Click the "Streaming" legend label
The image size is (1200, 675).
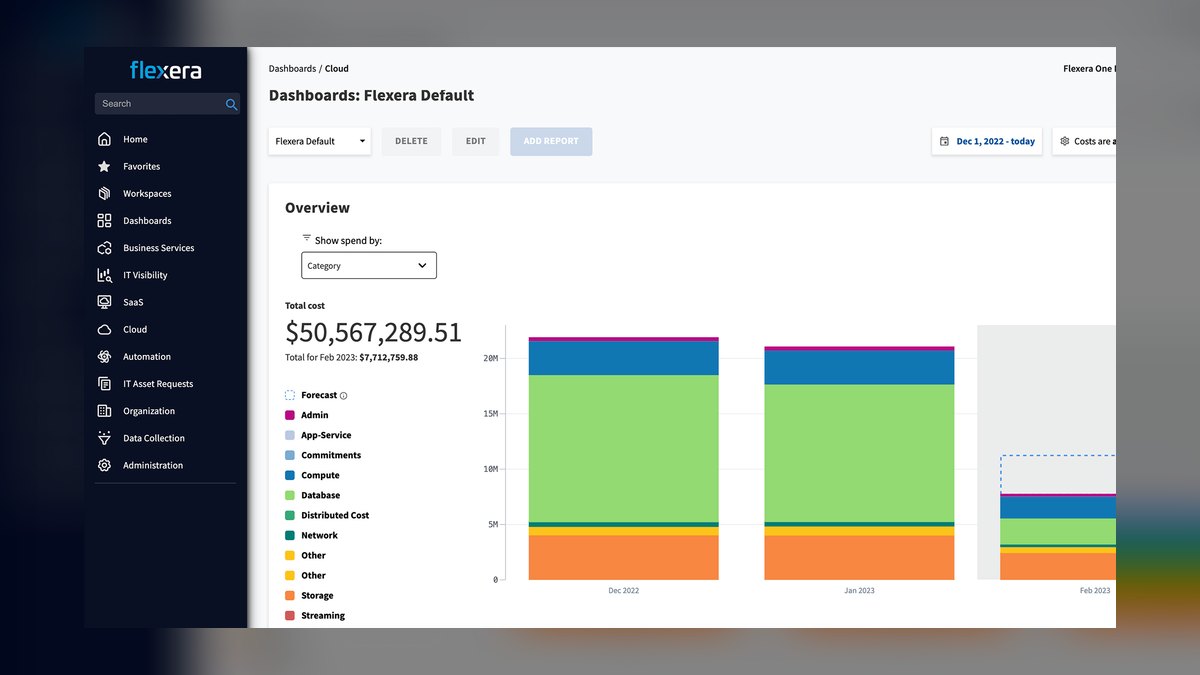pos(323,615)
